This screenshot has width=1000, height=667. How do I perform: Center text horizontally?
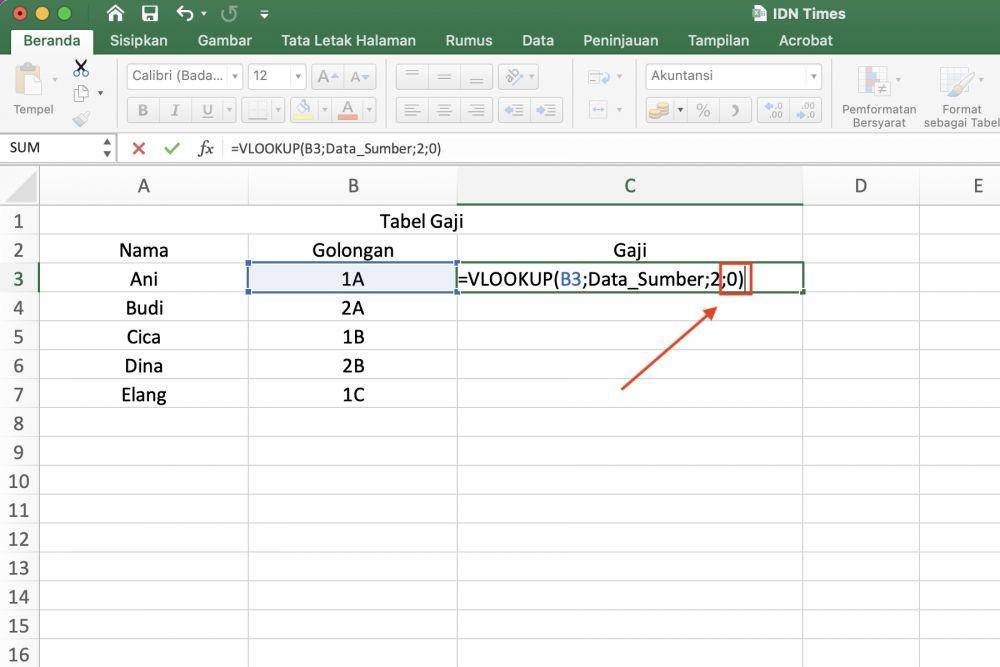(x=445, y=110)
